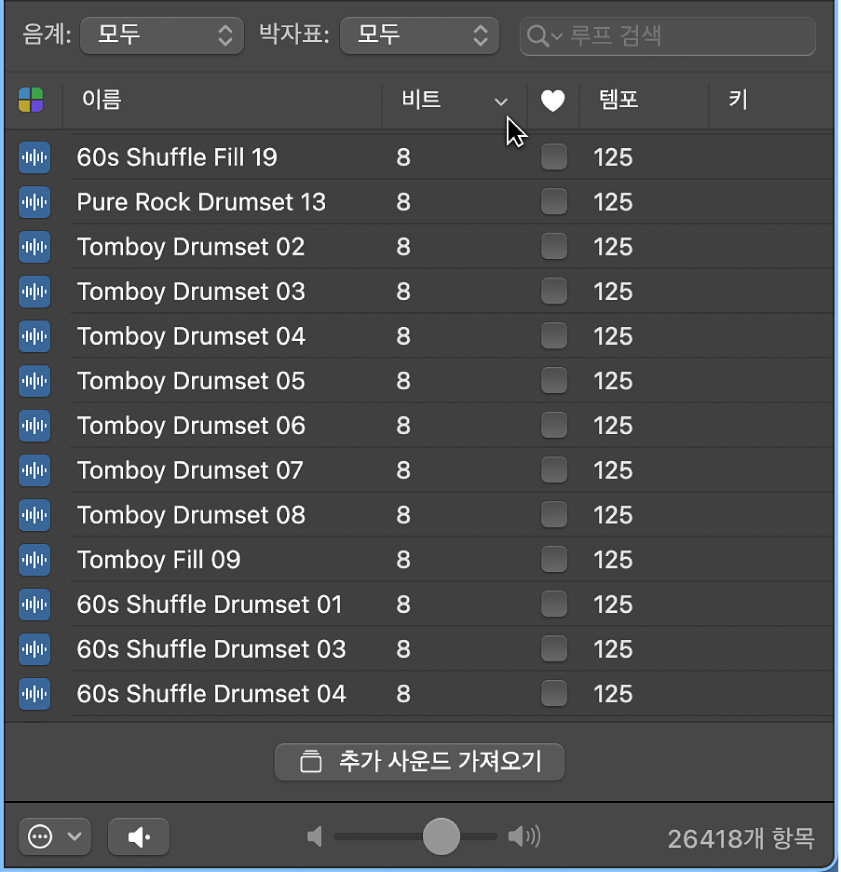The height and width of the screenshot is (872, 841).
Task: Favorite 60s Shuffle Drumset 03 checkbox
Action: 554,648
